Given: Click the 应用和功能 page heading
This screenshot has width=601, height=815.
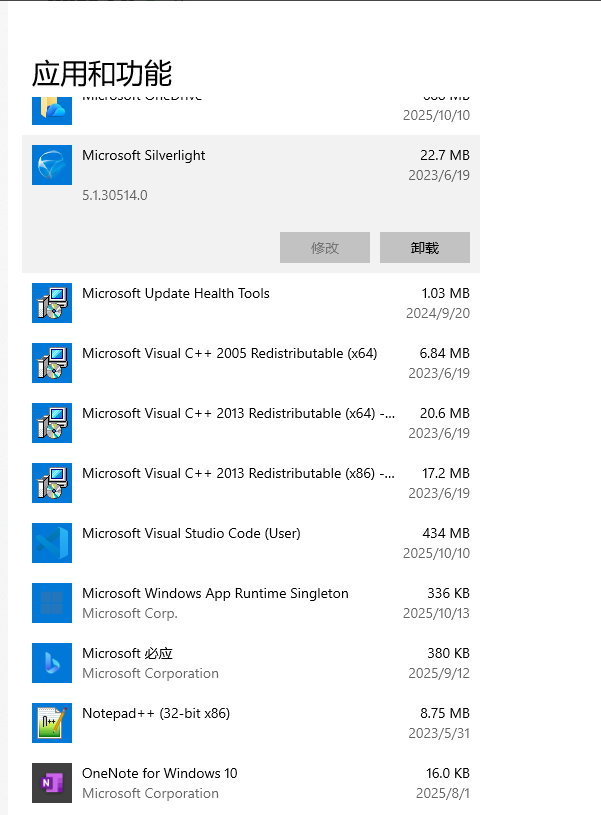Looking at the screenshot, I should (102, 73).
